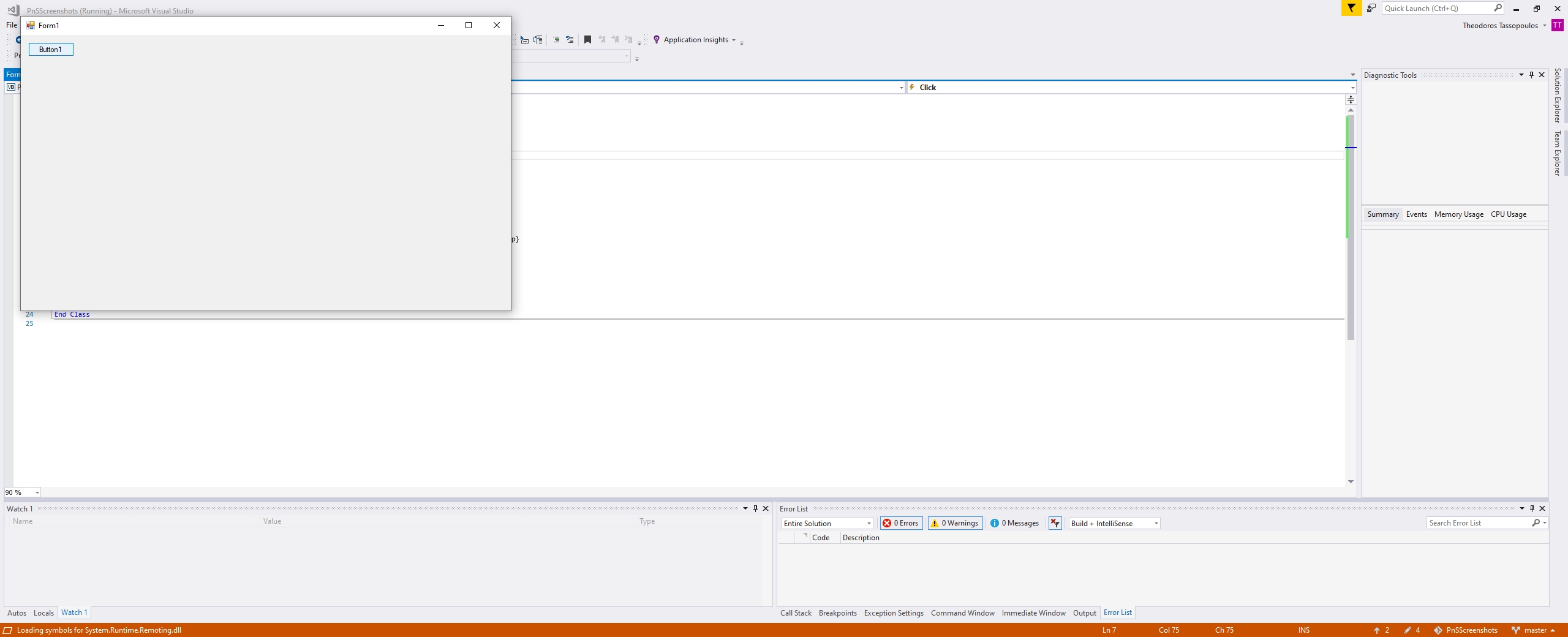The image size is (1568, 637).
Task: Toggle the bookmark icon in toolbar
Action: tap(587, 40)
